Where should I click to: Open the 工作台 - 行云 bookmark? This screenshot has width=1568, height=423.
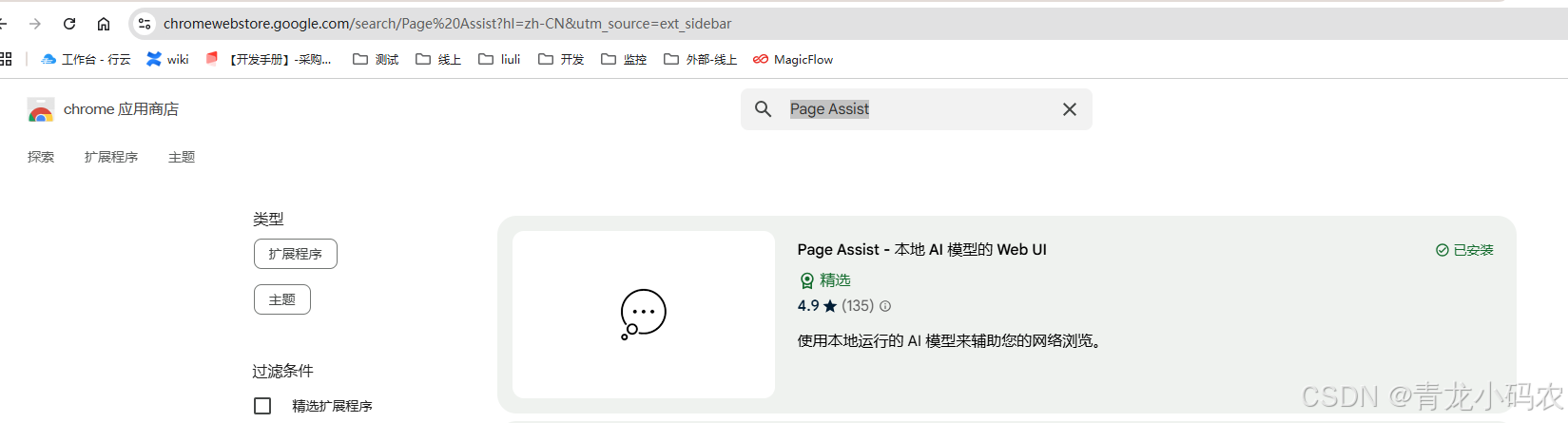(86, 59)
